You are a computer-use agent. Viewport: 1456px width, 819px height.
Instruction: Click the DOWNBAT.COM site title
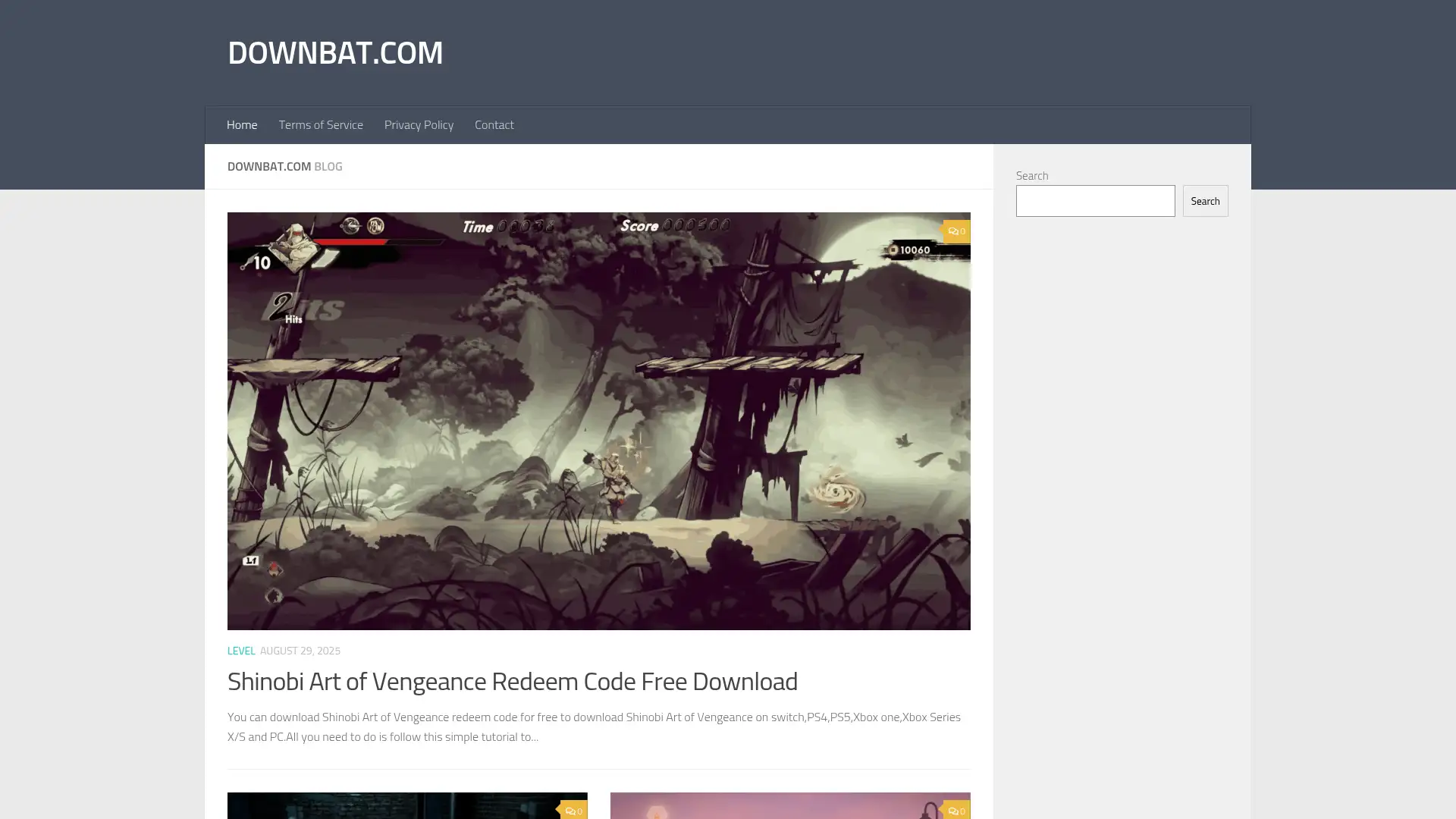coord(335,52)
